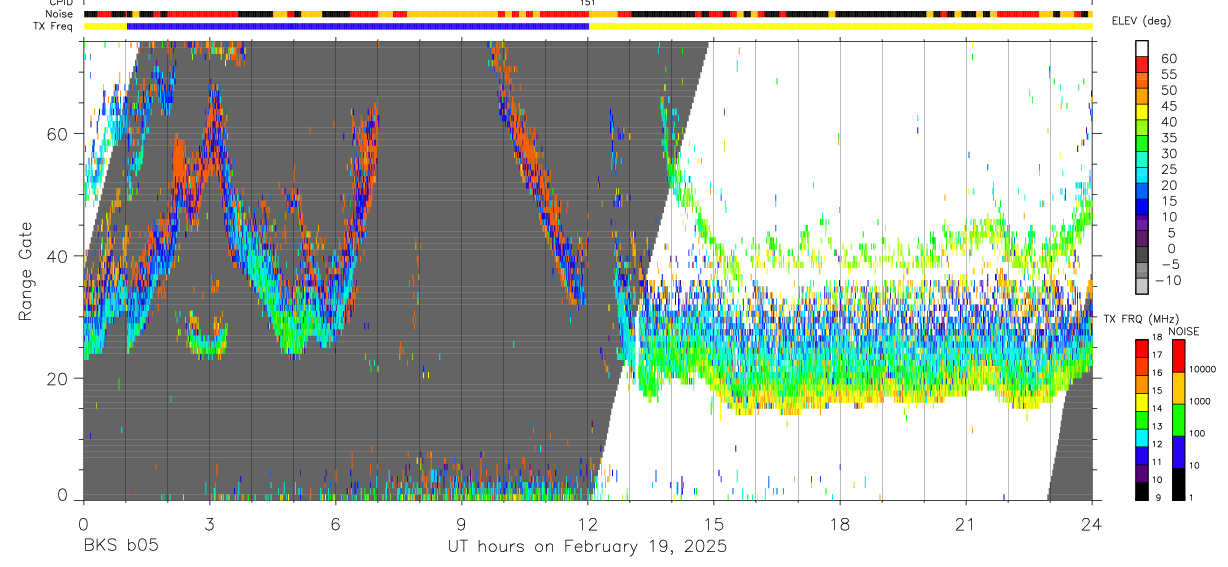Click the x-axis hour label '9'
Image resolution: width=1228 pixels, height=567 pixels.
tap(461, 523)
